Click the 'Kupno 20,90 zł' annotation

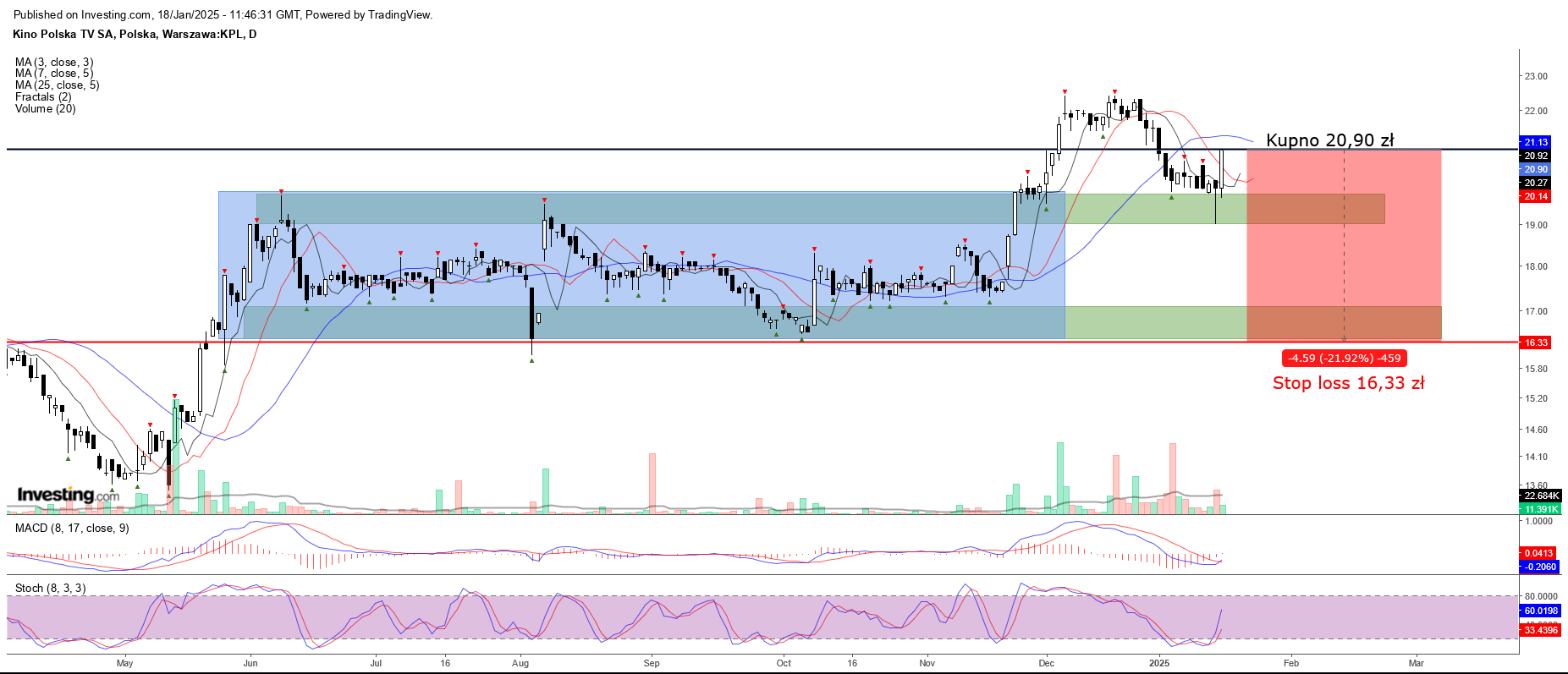pos(1329,140)
